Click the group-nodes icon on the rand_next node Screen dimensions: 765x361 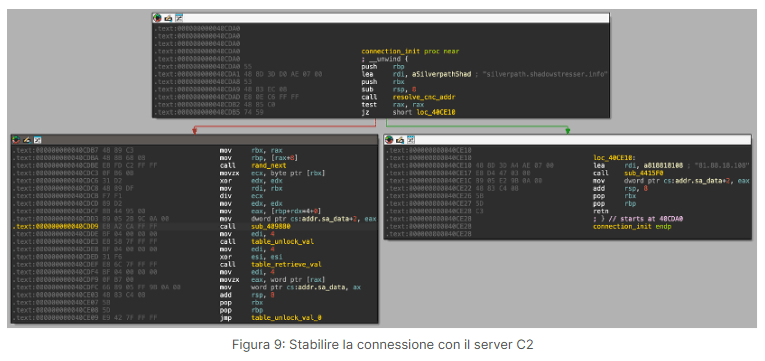pos(38,140)
